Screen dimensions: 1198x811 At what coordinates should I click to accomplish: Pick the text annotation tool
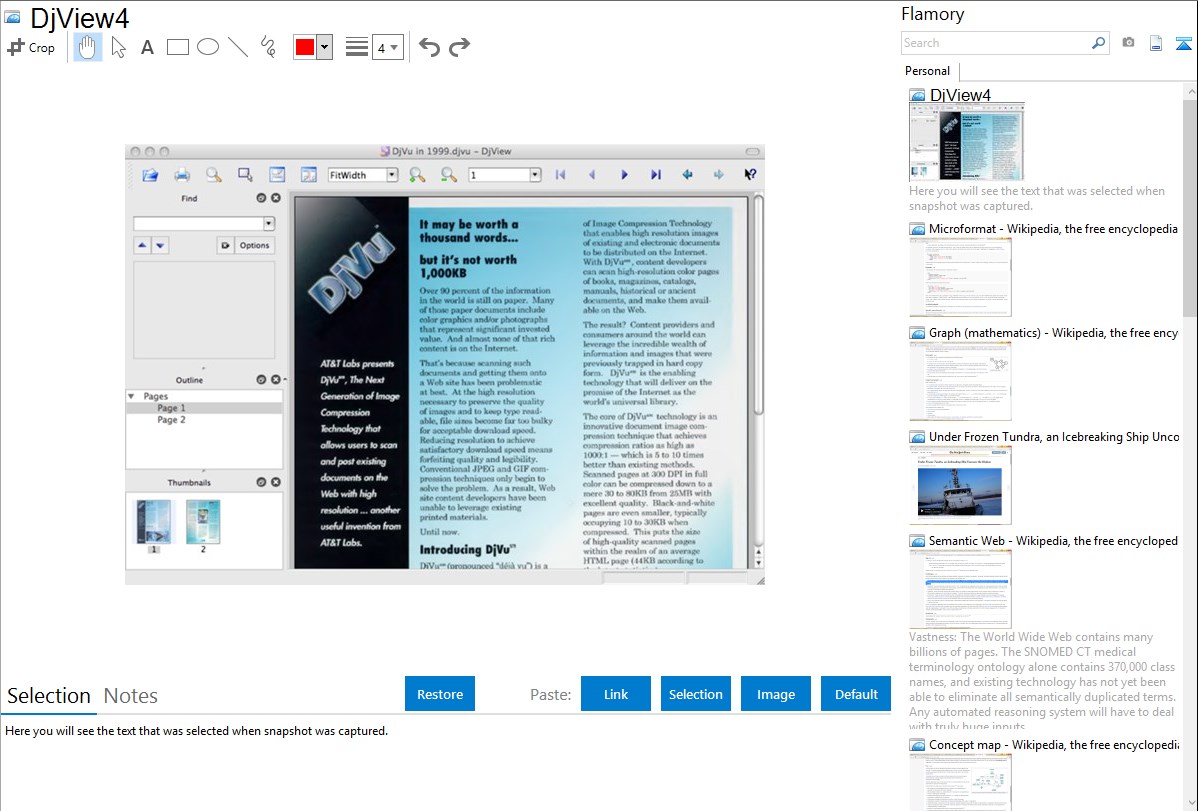point(147,47)
